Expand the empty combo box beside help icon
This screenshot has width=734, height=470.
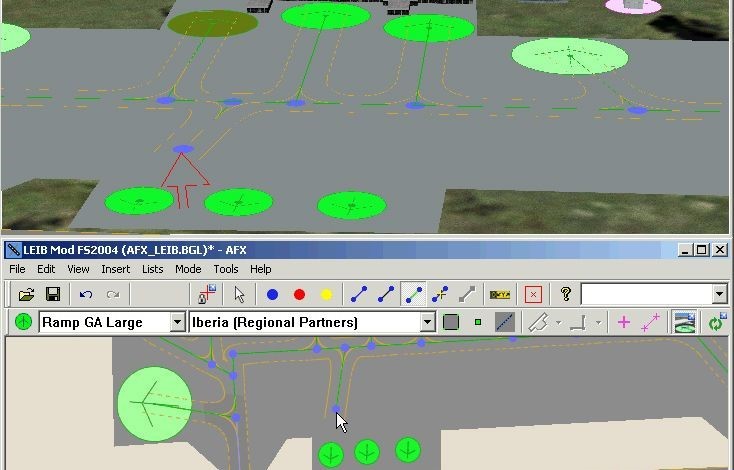(719, 295)
